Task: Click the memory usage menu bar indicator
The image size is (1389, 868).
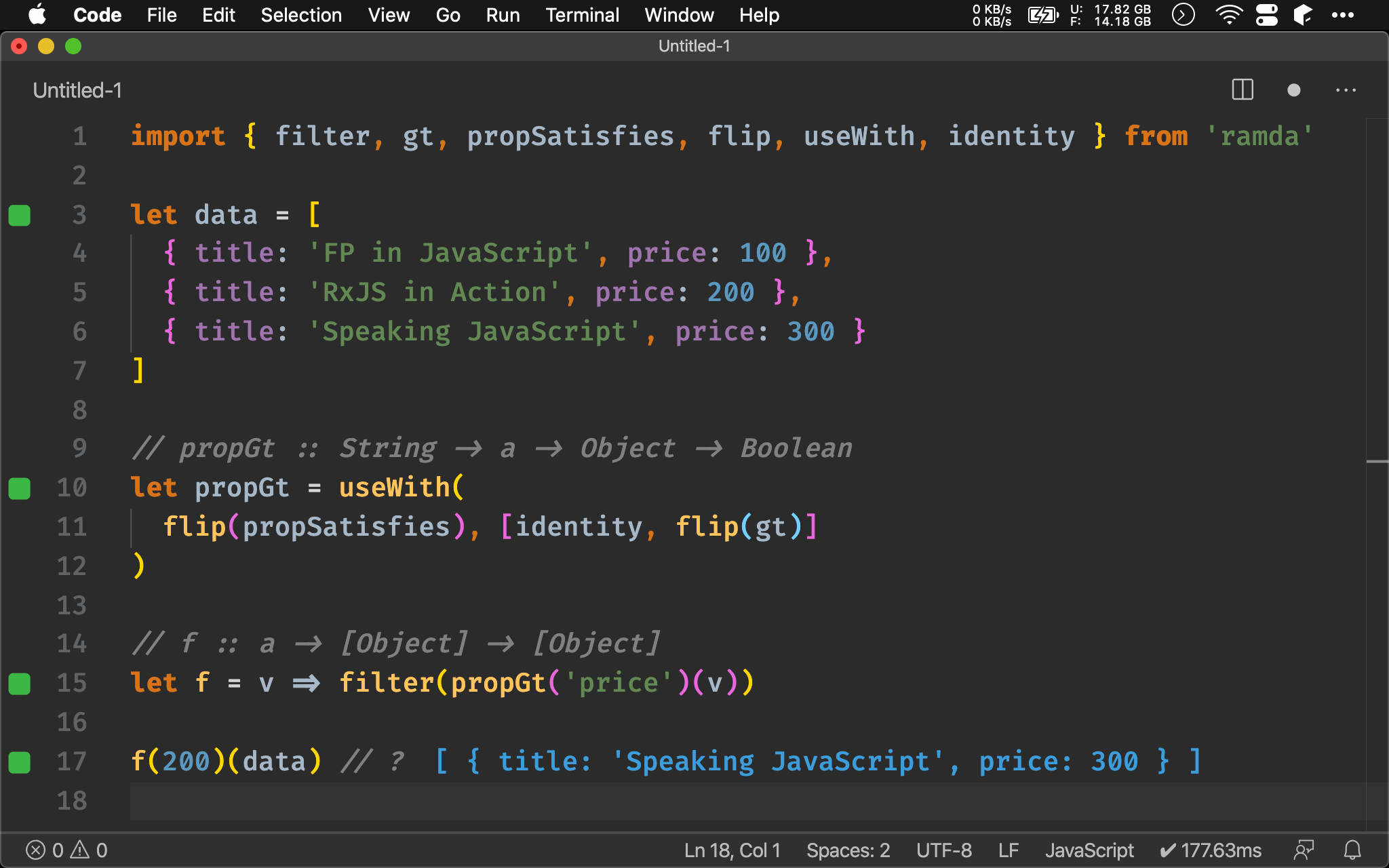Action: click(1110, 15)
